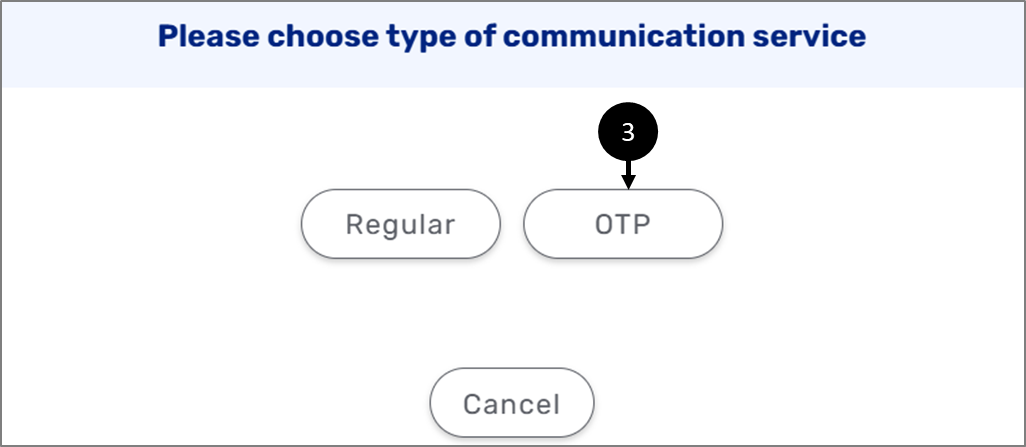Click the number 3 annotation badge
This screenshot has height=447, width=1026.
click(628, 132)
